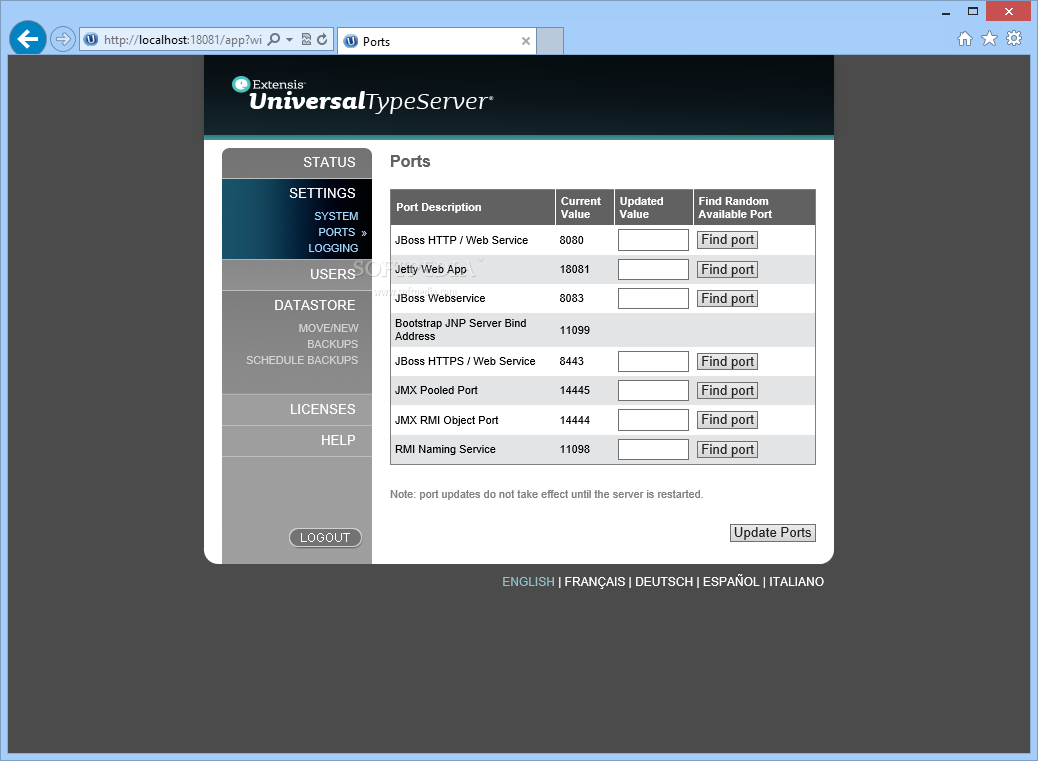Click the browser back arrow button
Screen dimensions: 1038x761
pyautogui.click(x=28, y=39)
